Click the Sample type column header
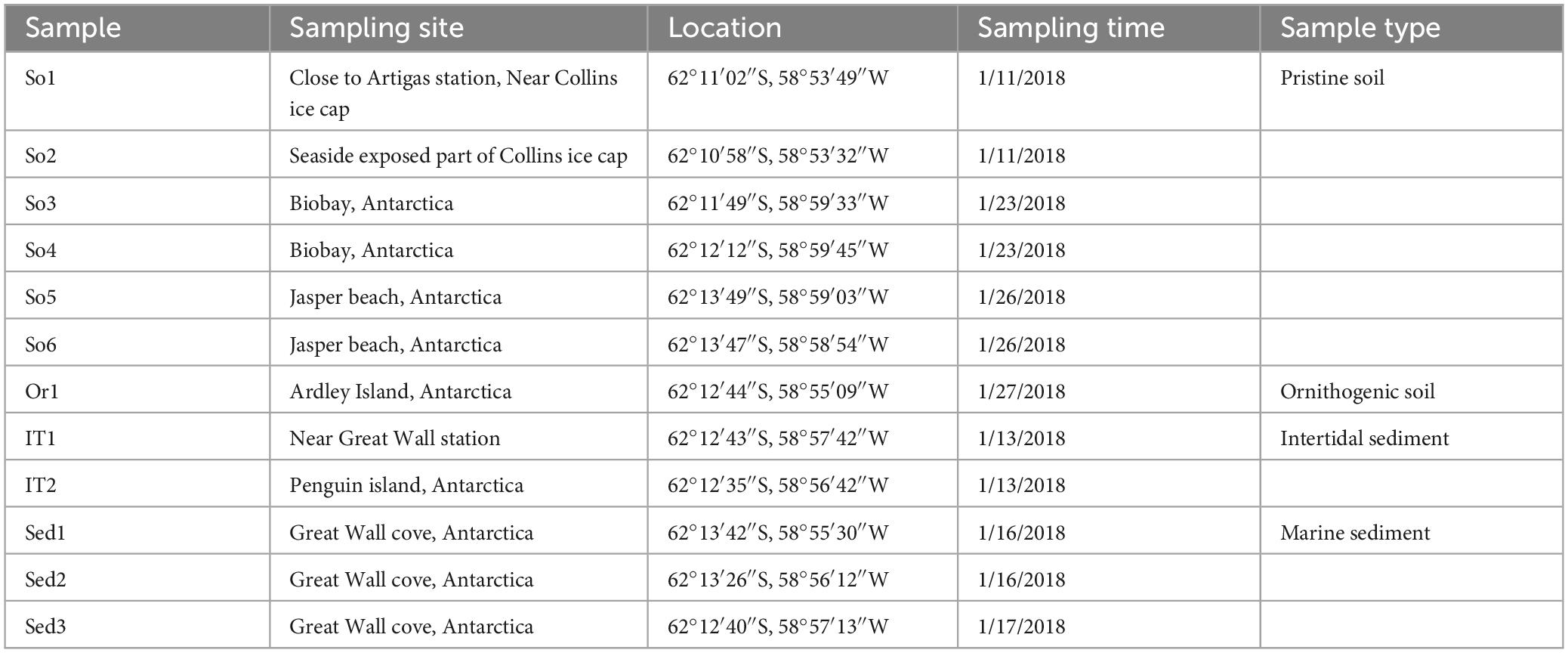The height and width of the screenshot is (653, 1568). [x=1412, y=29]
